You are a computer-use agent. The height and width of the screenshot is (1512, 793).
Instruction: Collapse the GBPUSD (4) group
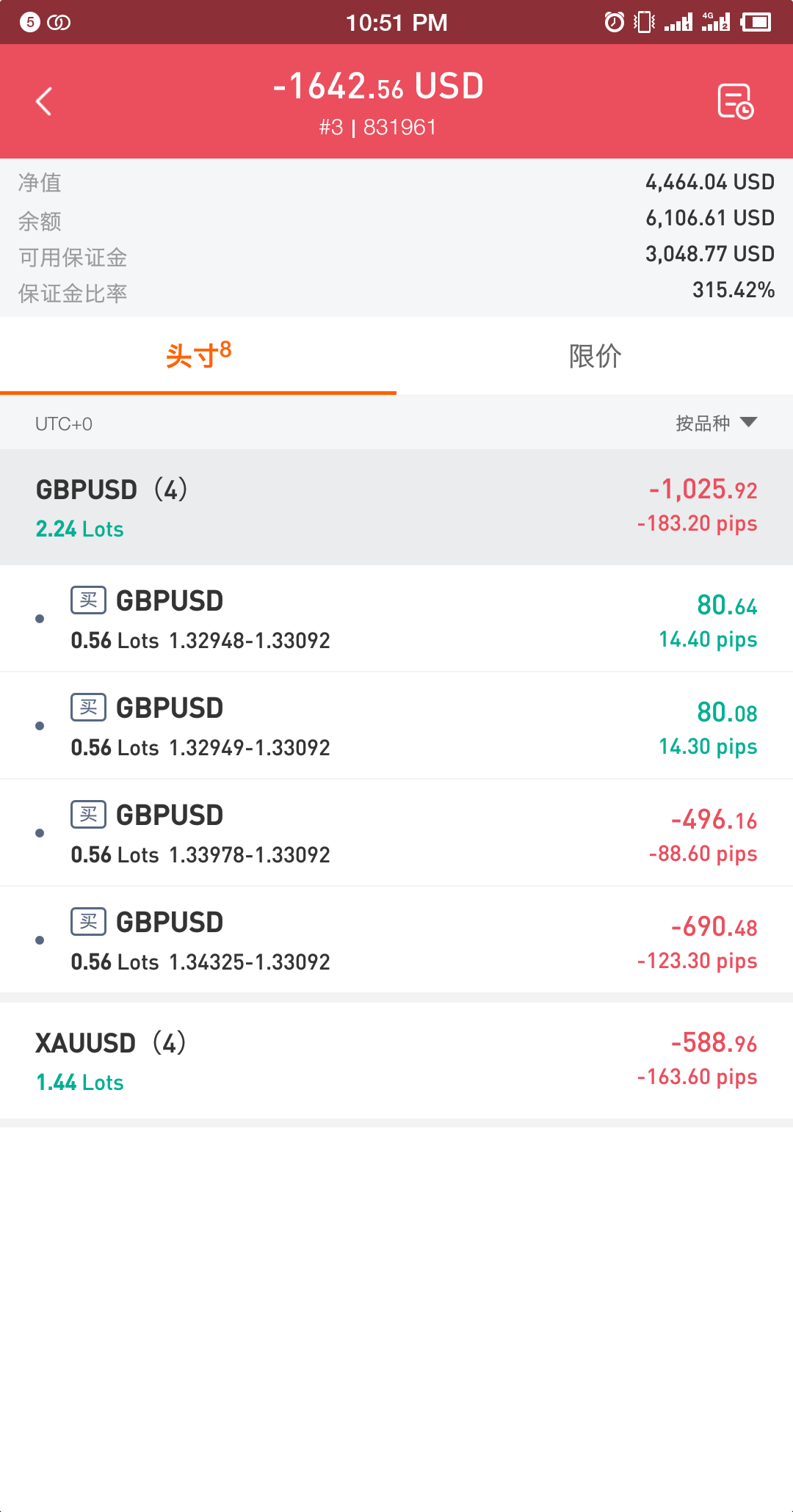[396, 507]
